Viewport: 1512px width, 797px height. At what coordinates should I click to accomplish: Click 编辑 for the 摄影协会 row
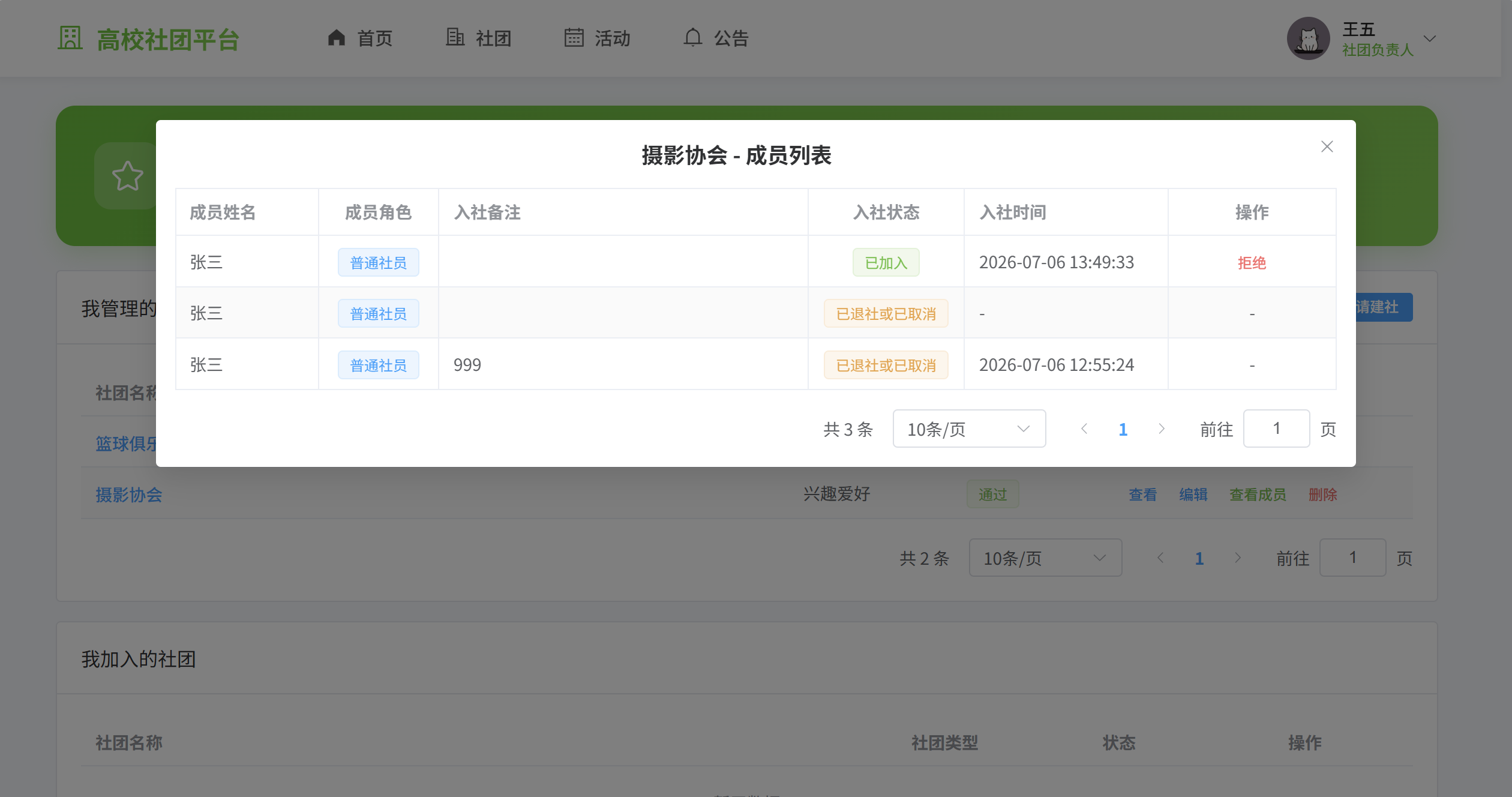pyautogui.click(x=1193, y=495)
